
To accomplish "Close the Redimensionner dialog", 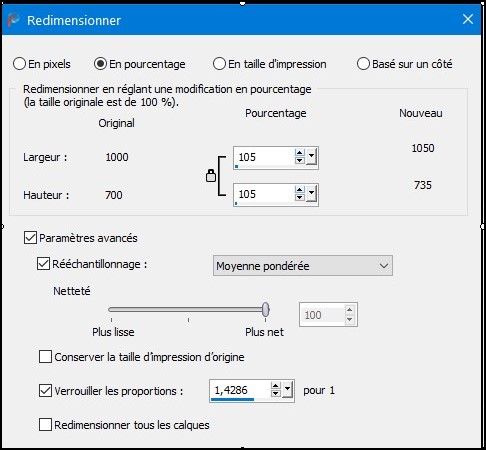I will pos(468,19).
